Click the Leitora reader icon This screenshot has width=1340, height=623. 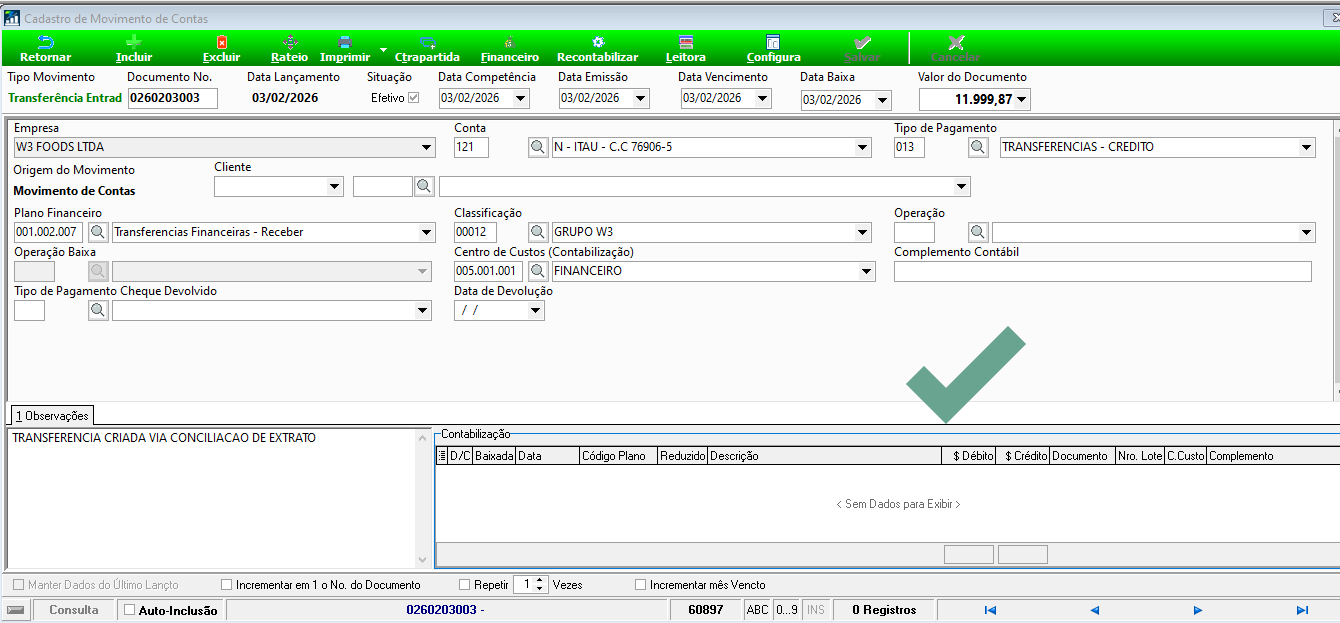(x=685, y=42)
